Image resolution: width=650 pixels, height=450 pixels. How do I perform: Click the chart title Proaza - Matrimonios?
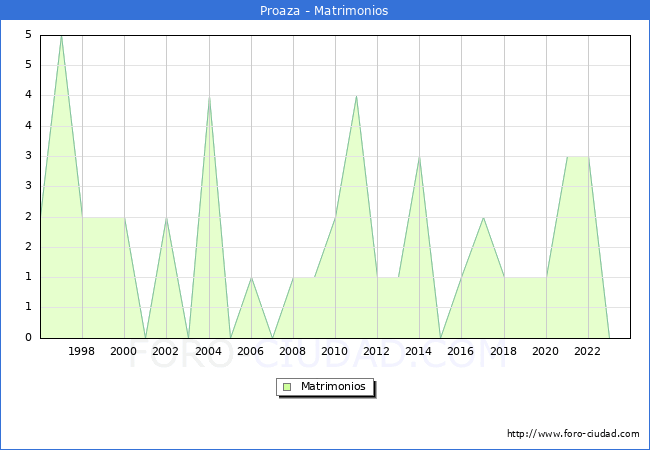[325, 10]
